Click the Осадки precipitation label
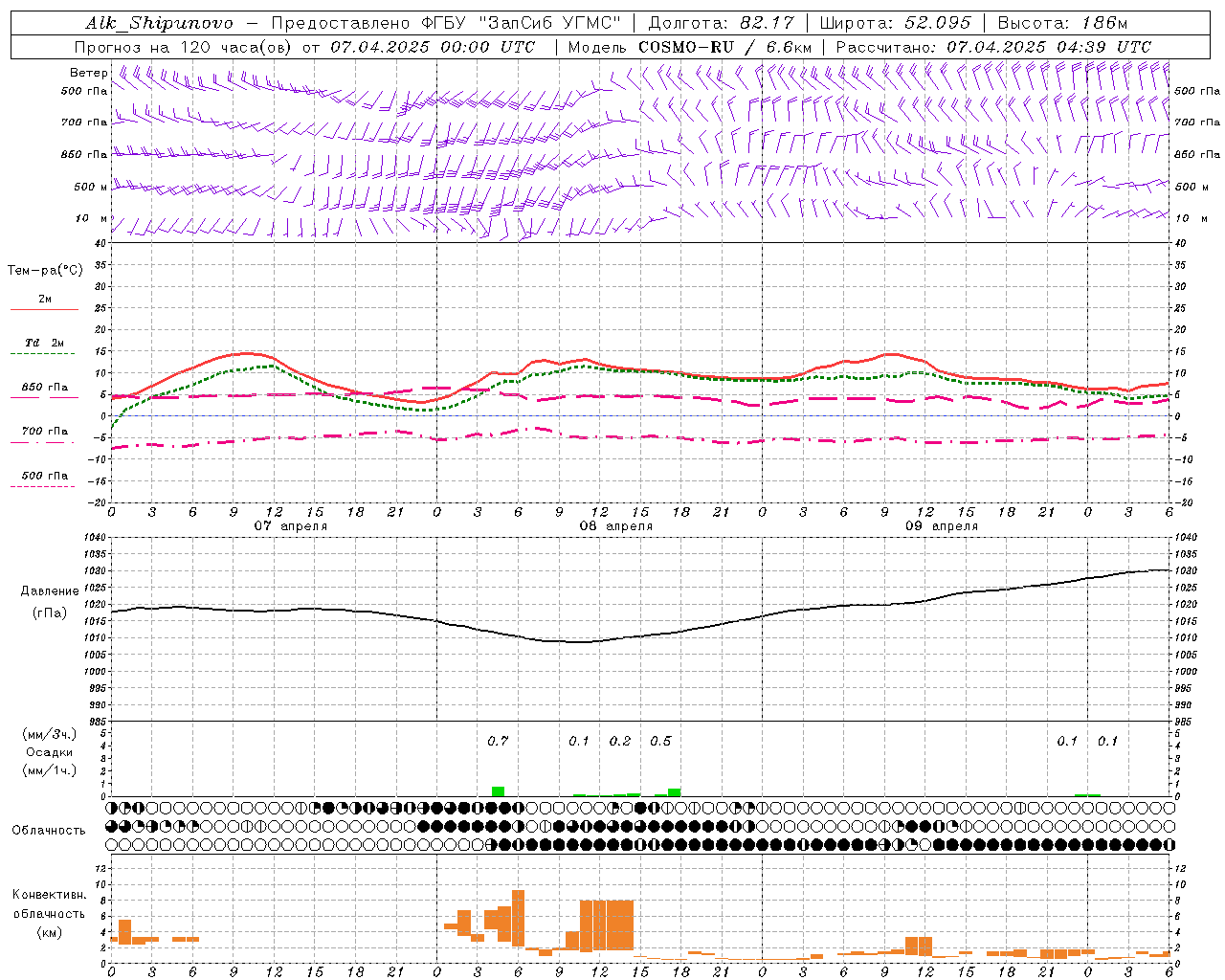The image size is (1225, 980). (49, 752)
